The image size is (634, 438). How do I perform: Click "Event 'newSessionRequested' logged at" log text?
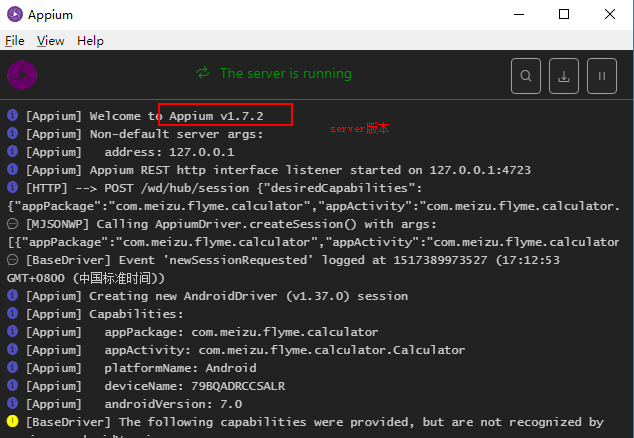pos(254,260)
